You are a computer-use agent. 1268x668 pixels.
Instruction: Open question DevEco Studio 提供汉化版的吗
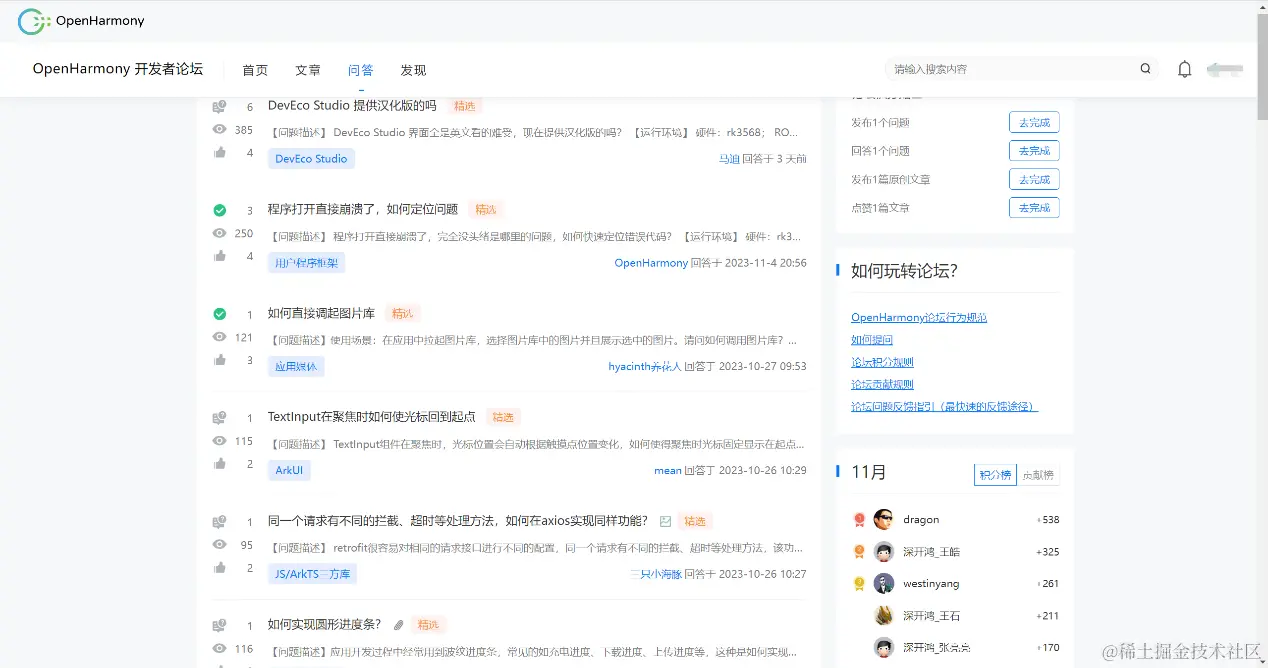[x=352, y=105]
